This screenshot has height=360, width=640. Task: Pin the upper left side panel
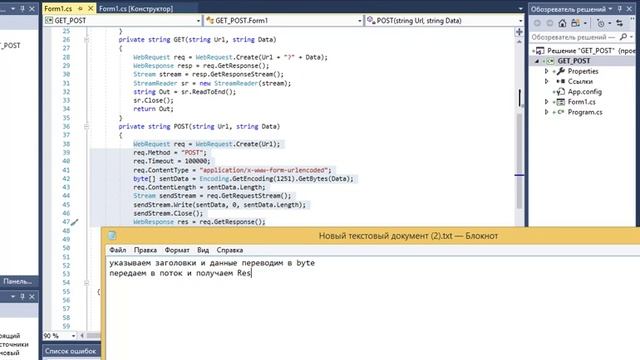(x=22, y=9)
